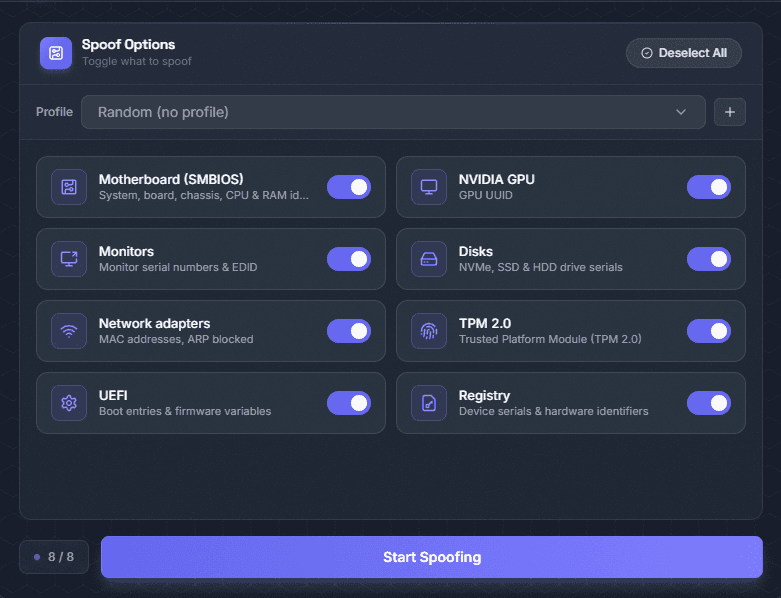Screen dimensions: 781x598
Task: Click the "Toggle what to spoof" subtitle
Action: [136, 61]
